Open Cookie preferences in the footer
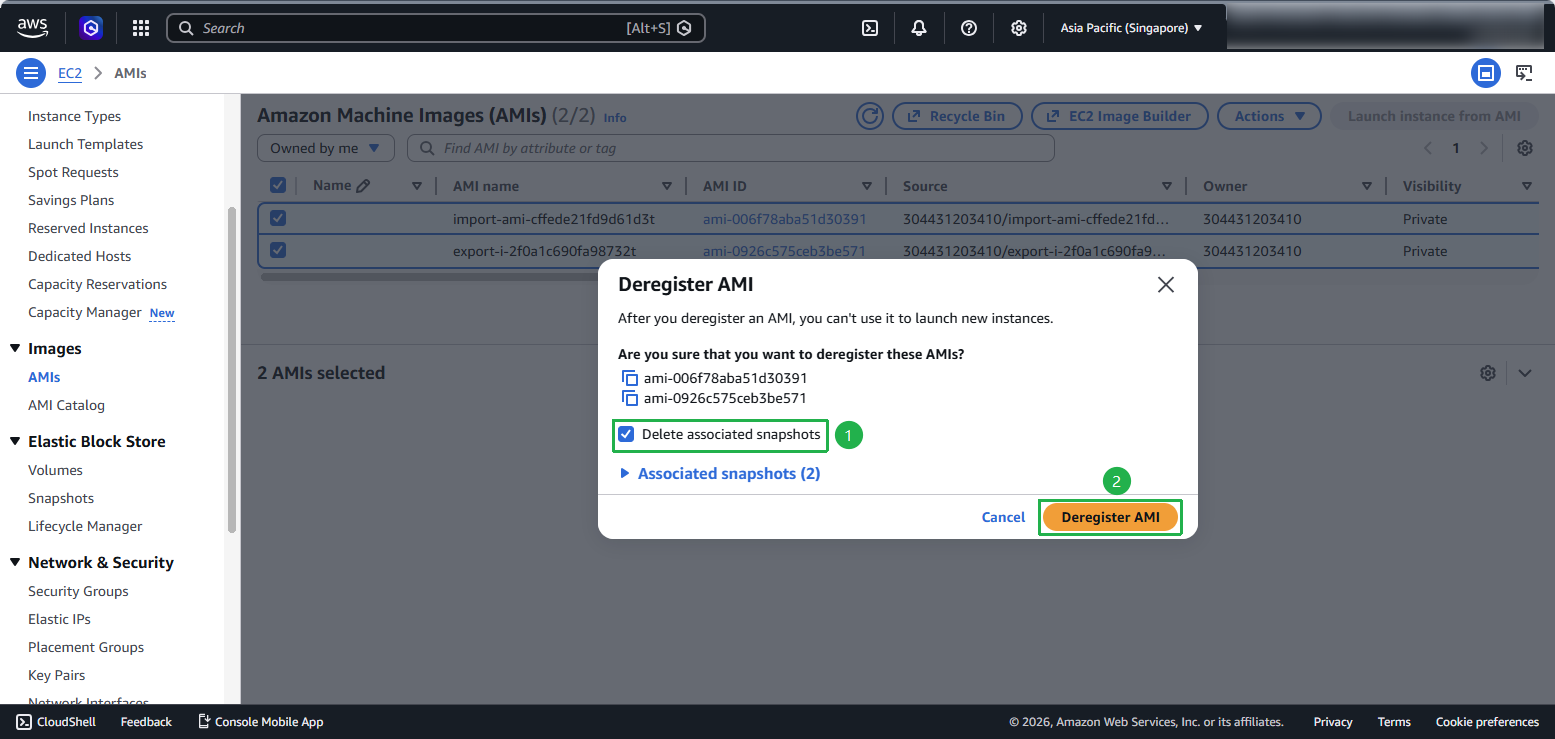Viewport: 1555px width, 739px height. 1487,722
